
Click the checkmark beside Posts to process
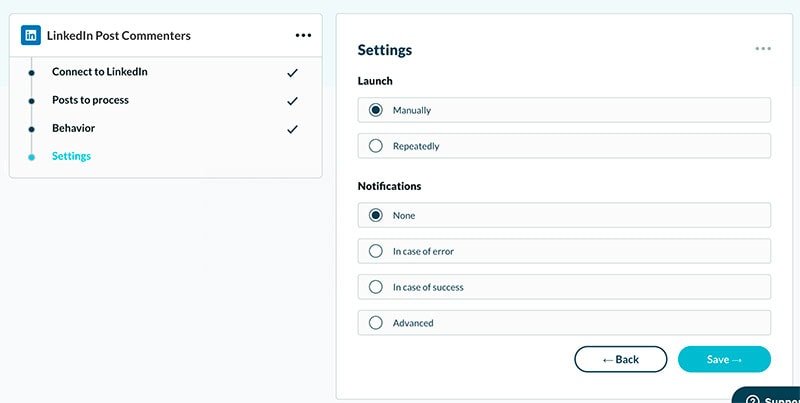coord(292,101)
